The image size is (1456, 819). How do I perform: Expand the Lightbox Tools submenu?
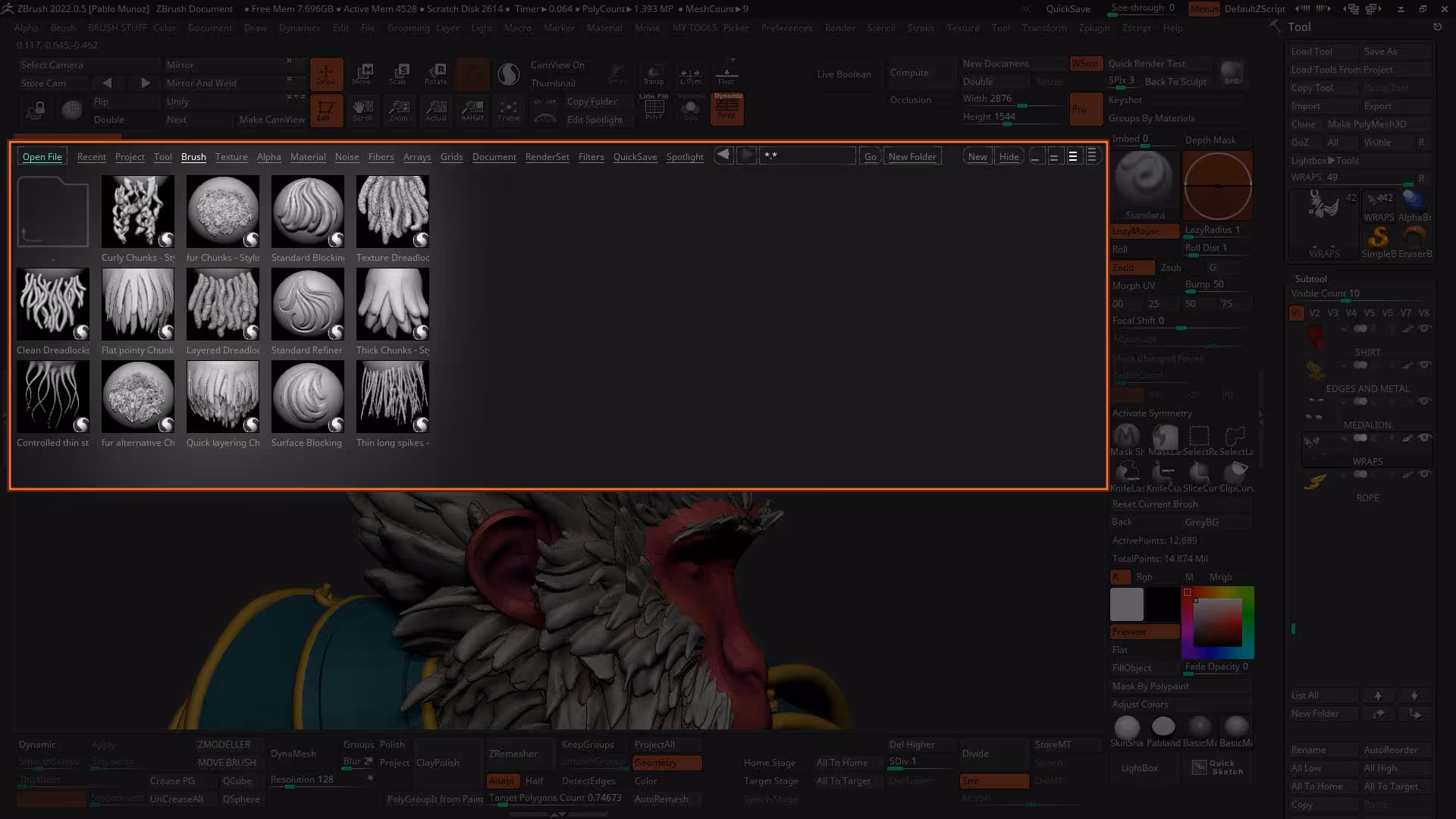click(x=1325, y=161)
